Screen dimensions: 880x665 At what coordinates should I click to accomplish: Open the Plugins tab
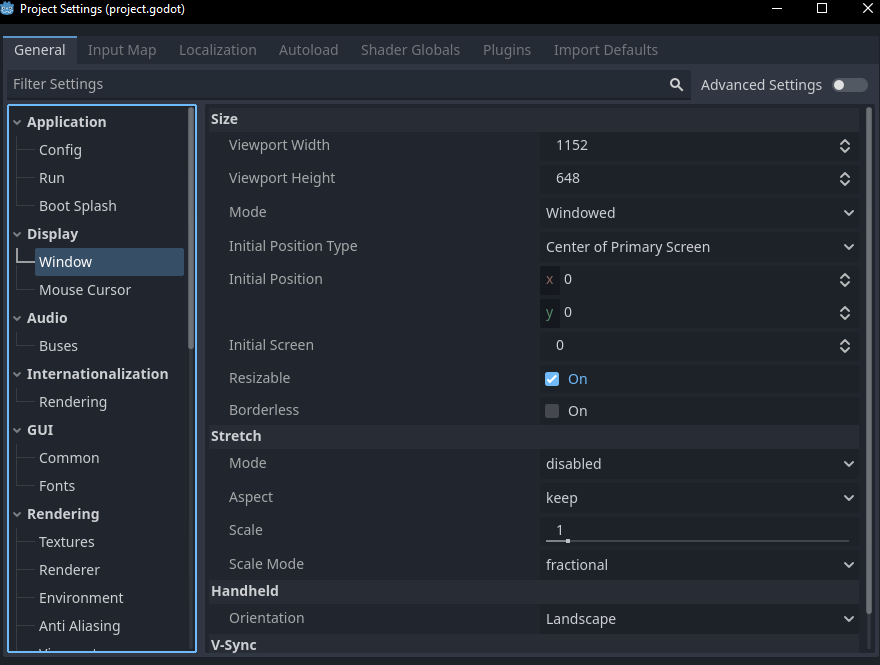coord(506,49)
